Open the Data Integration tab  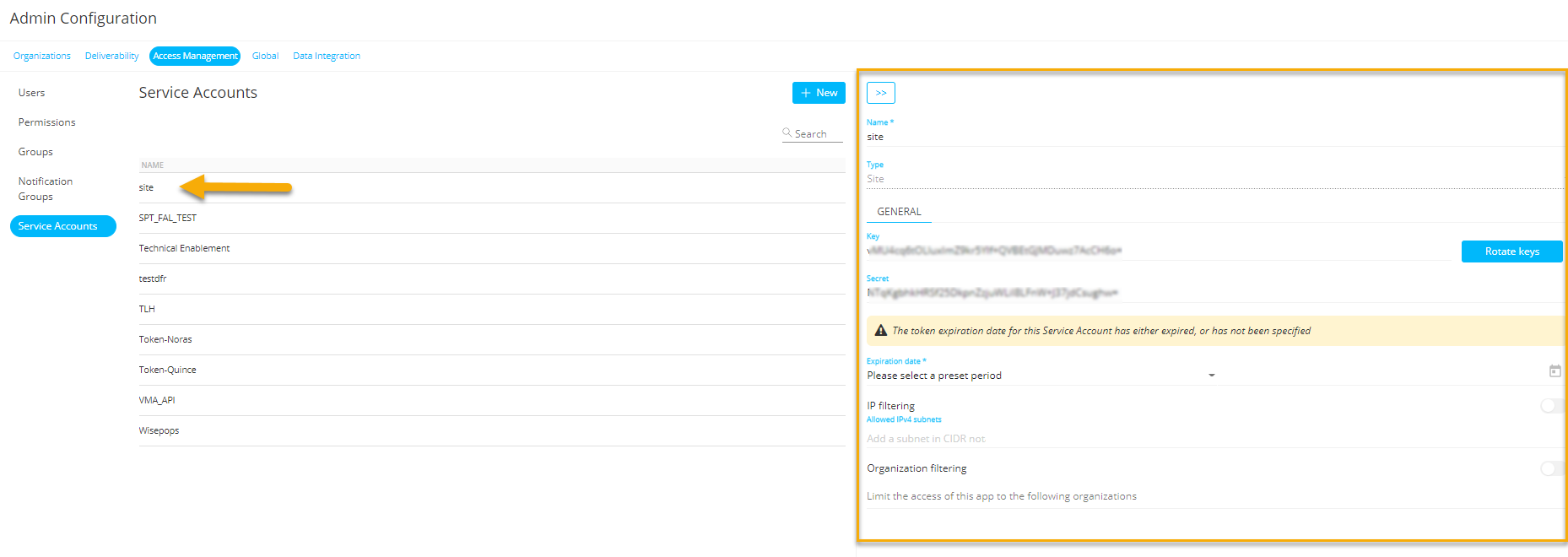[x=326, y=56]
